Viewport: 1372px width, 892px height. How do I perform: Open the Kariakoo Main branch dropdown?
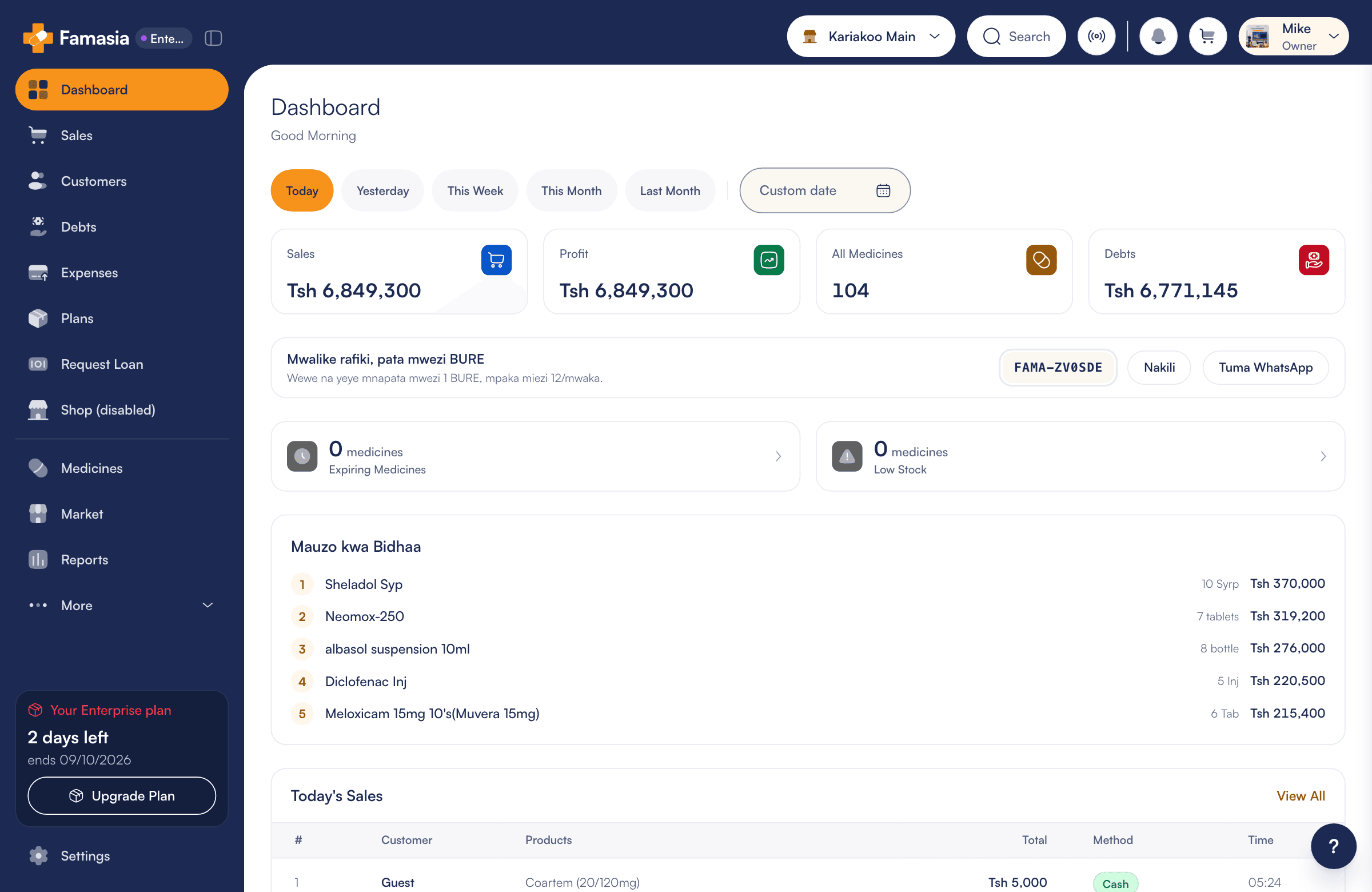coord(871,37)
